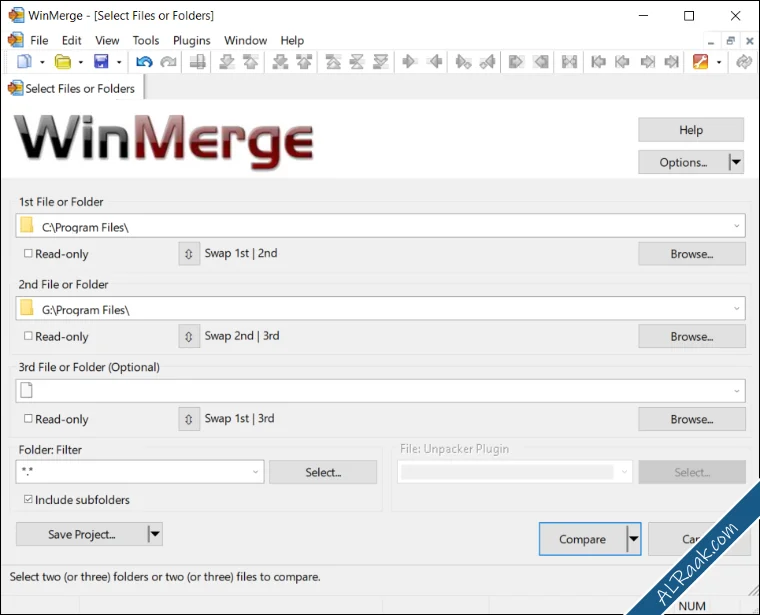Click the orange Options wrench icon
The image size is (760, 615).
[x=700, y=62]
